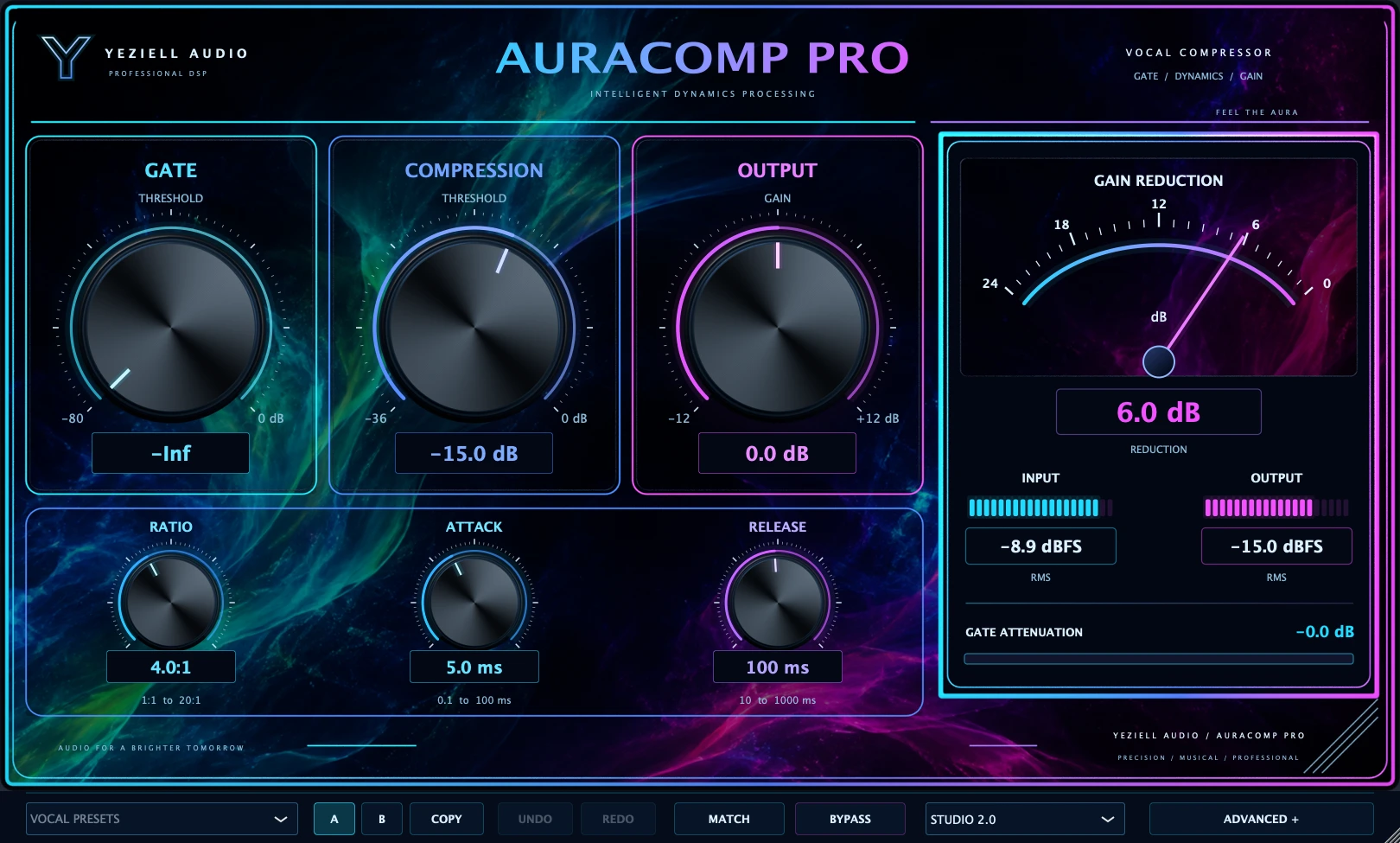Click the 0.1 to 100 ms range label

pos(474,700)
